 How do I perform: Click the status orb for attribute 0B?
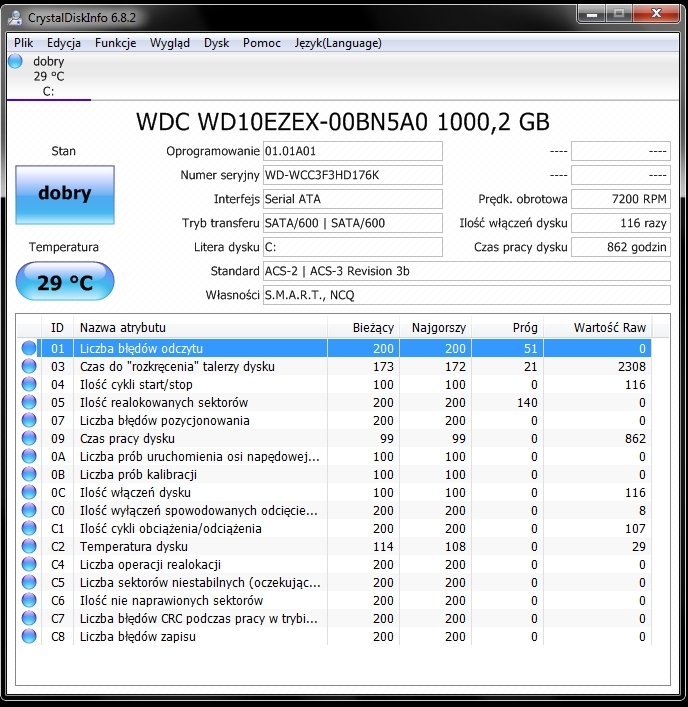point(29,474)
